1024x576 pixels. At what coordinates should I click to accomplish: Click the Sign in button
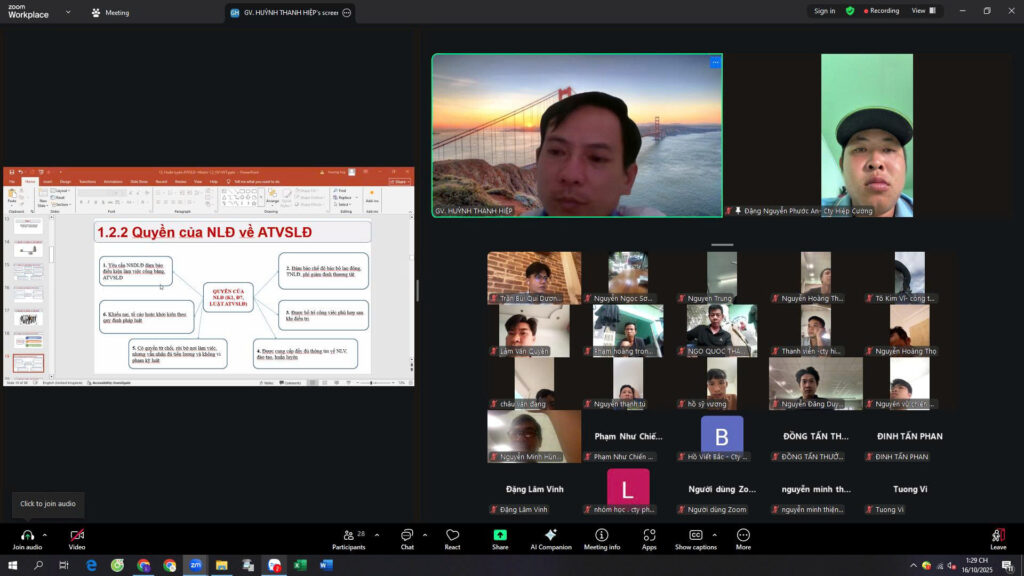point(824,11)
